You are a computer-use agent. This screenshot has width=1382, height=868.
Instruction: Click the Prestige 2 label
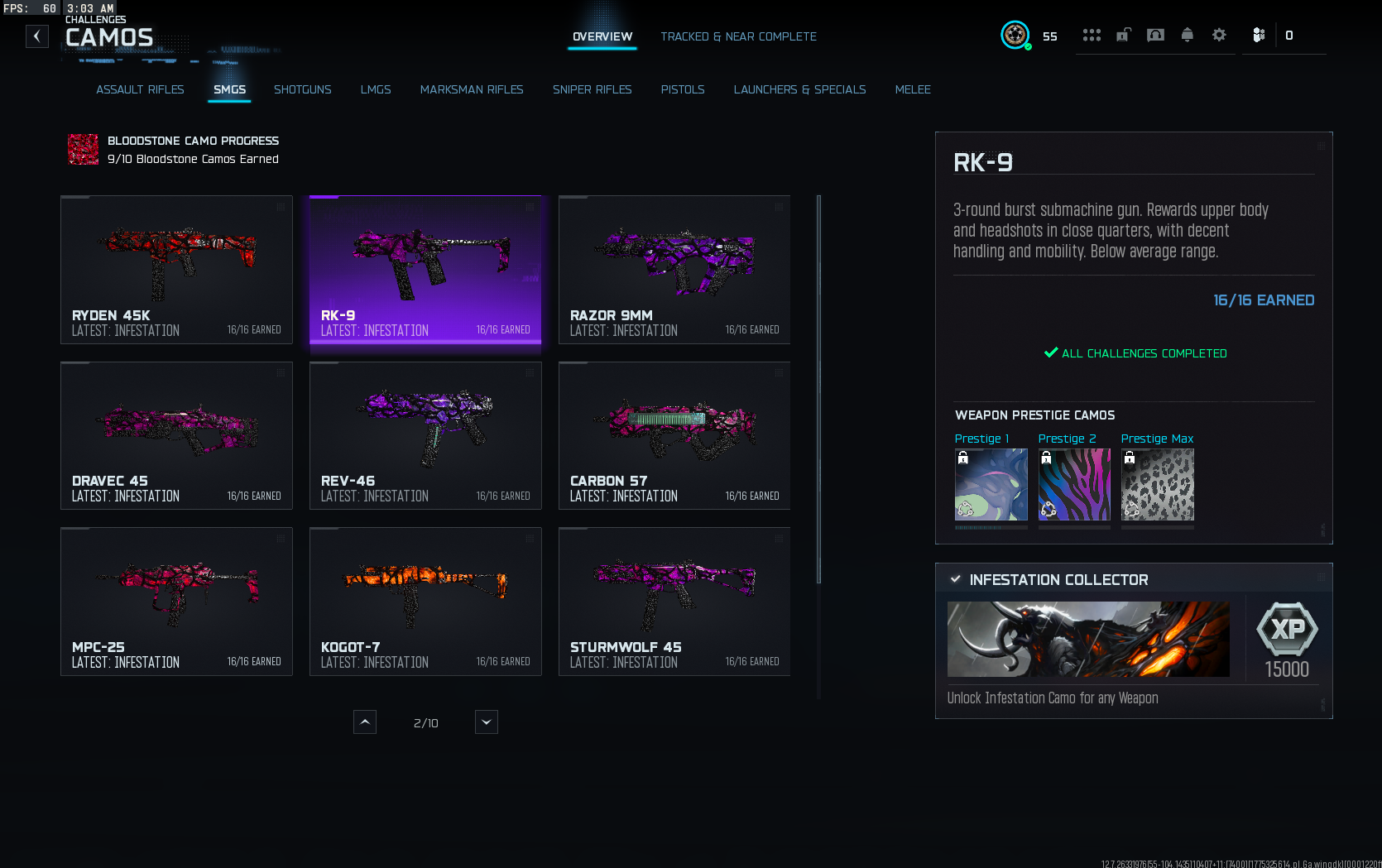click(x=1067, y=439)
